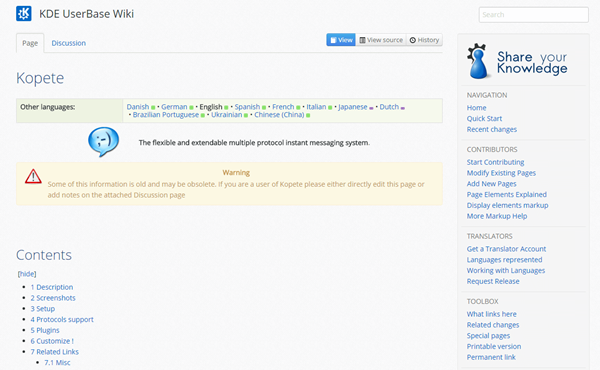
Task: Open Special pages
Action: tap(488, 336)
